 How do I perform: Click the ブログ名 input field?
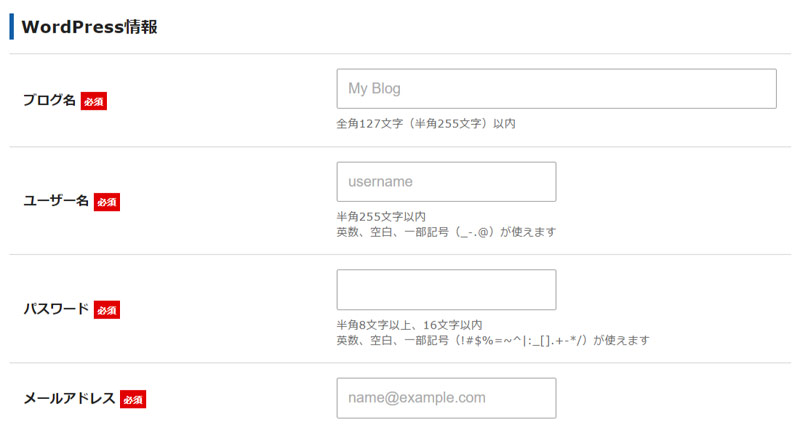pos(556,89)
